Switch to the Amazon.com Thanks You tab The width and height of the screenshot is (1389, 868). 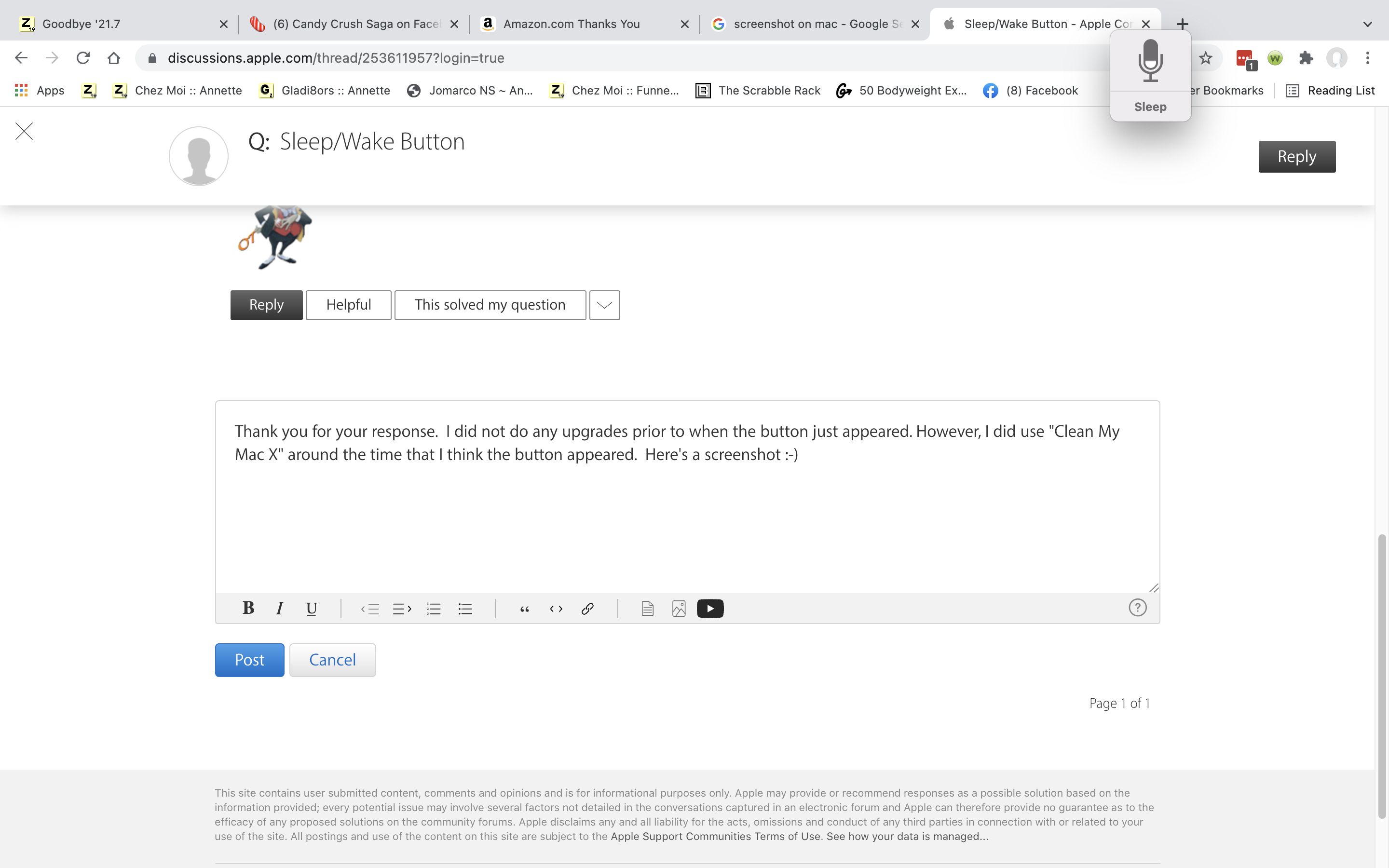point(571,24)
